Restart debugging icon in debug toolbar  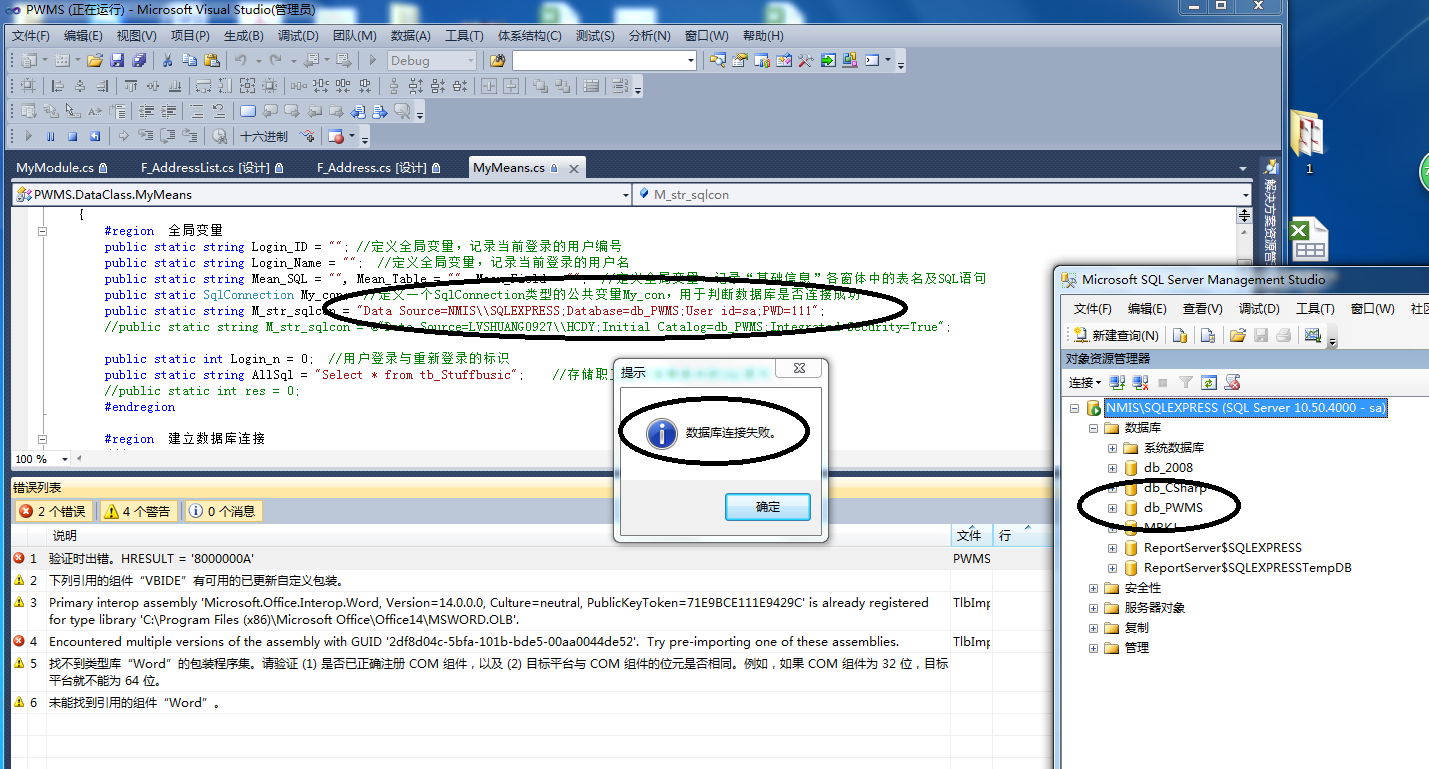pos(94,136)
